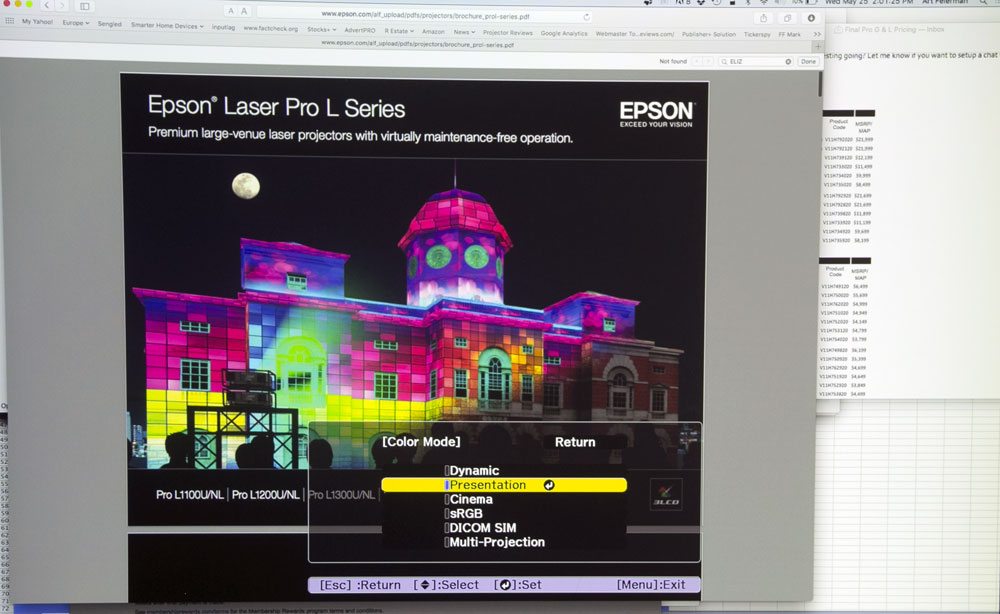Click the Share icon in Safari toolbar
Image resolution: width=1000 pixels, height=614 pixels.
(763, 17)
